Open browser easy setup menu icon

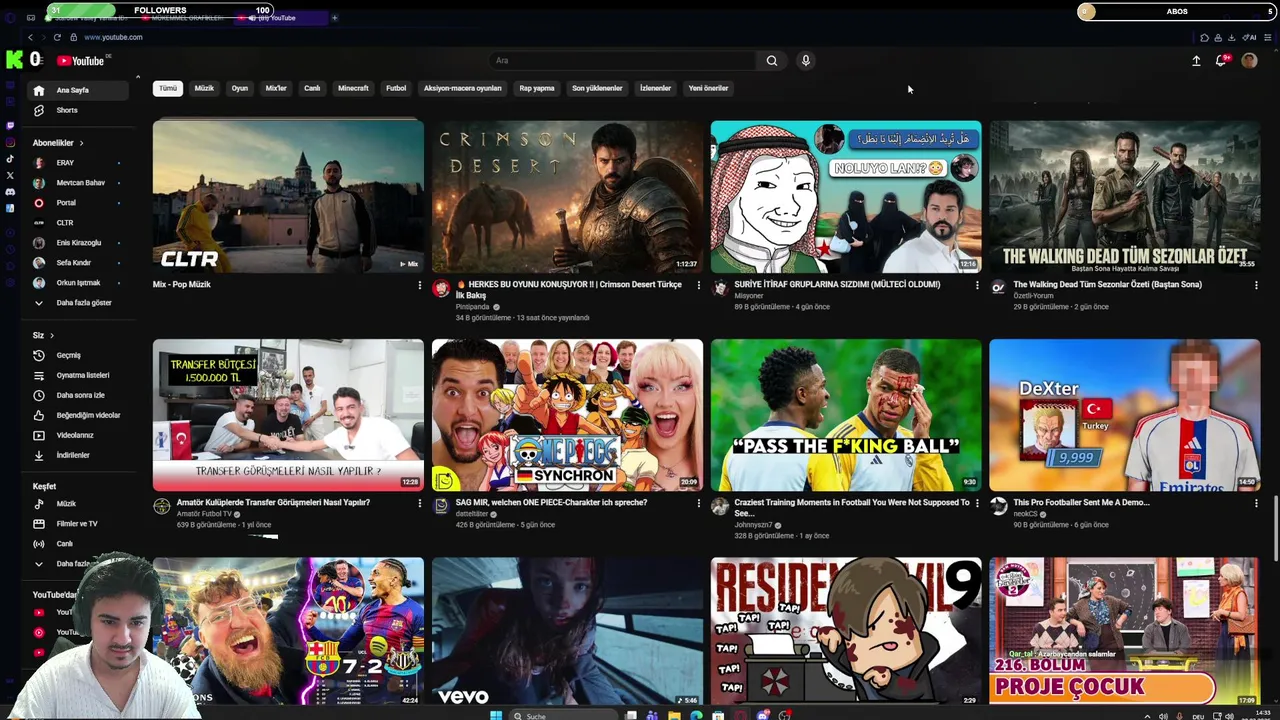[x=1268, y=37]
